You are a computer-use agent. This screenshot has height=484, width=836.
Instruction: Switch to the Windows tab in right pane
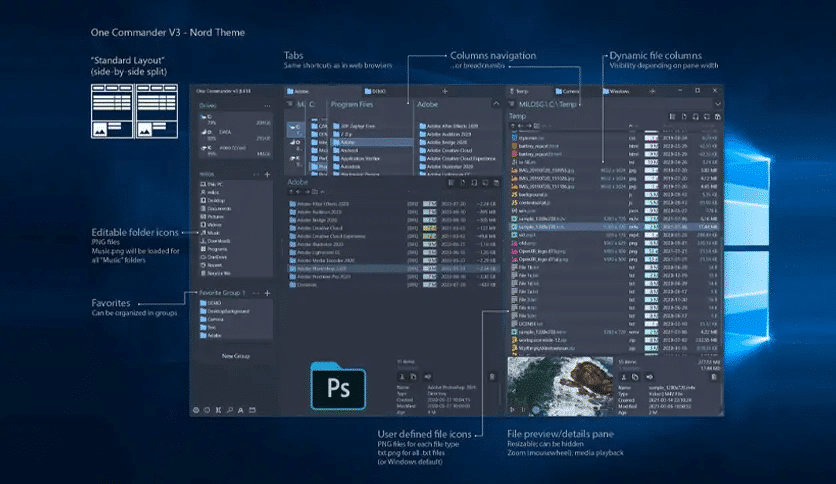click(616, 91)
